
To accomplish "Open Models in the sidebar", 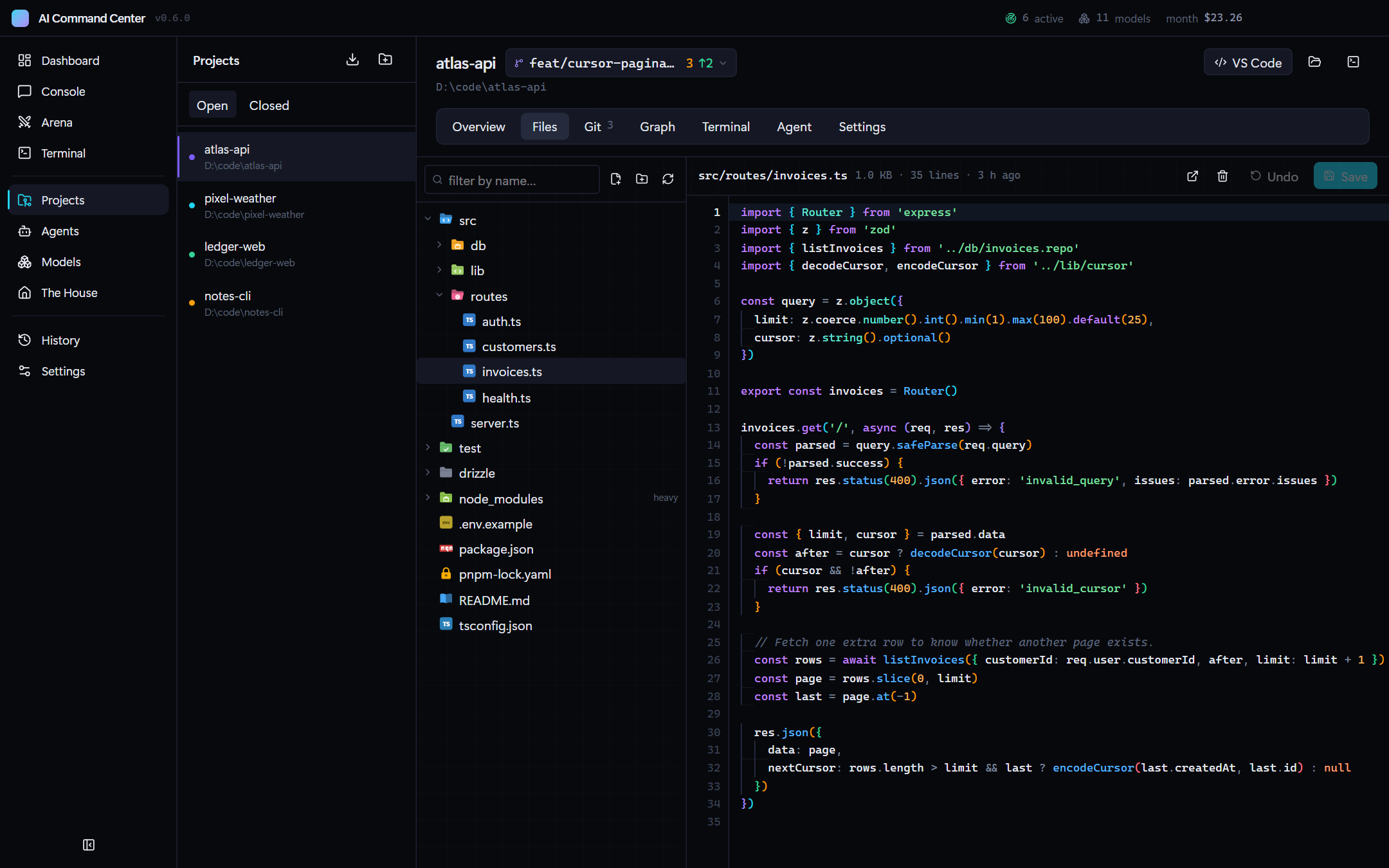I will (x=89, y=262).
